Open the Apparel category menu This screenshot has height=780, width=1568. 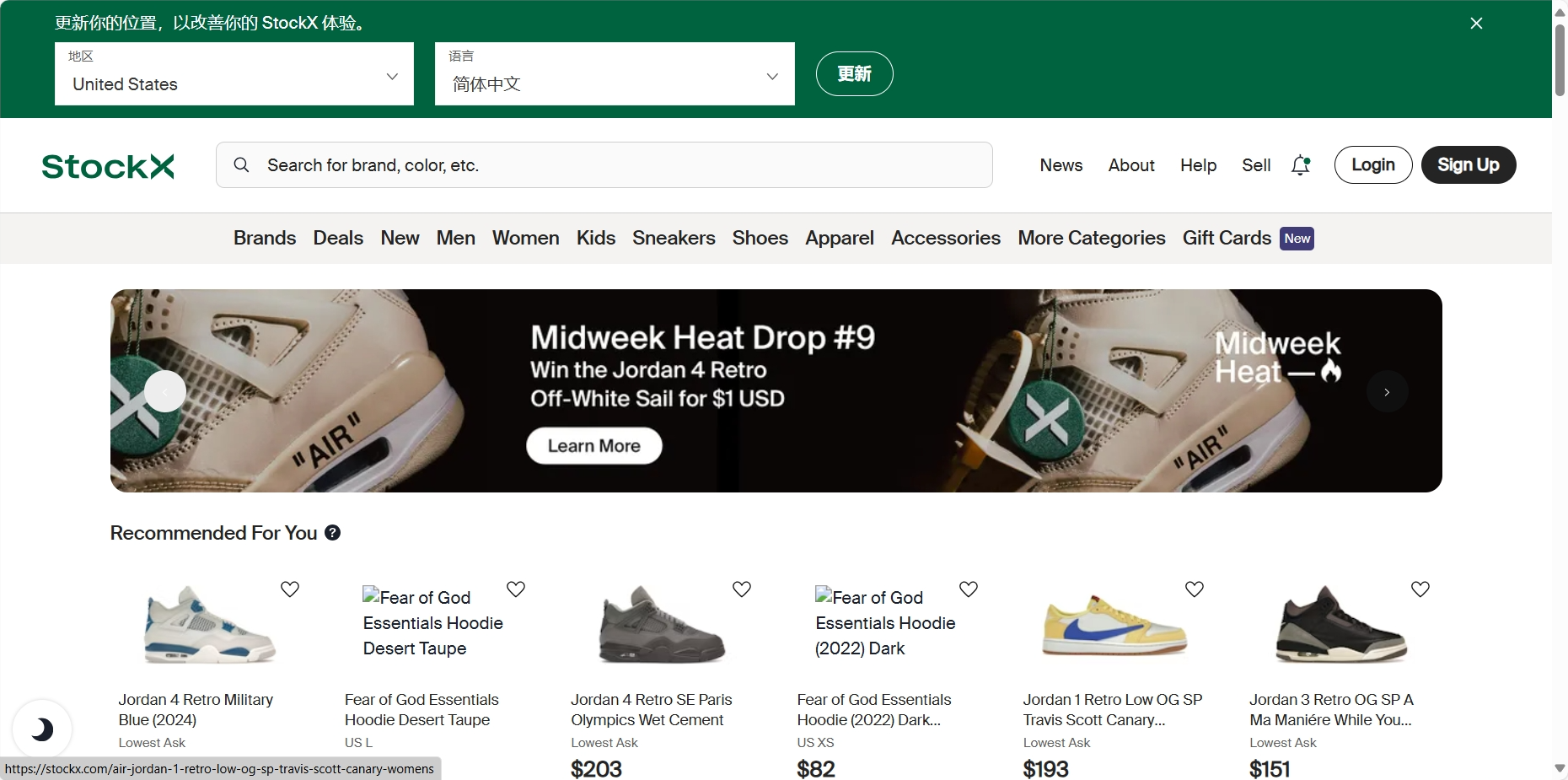coord(840,239)
